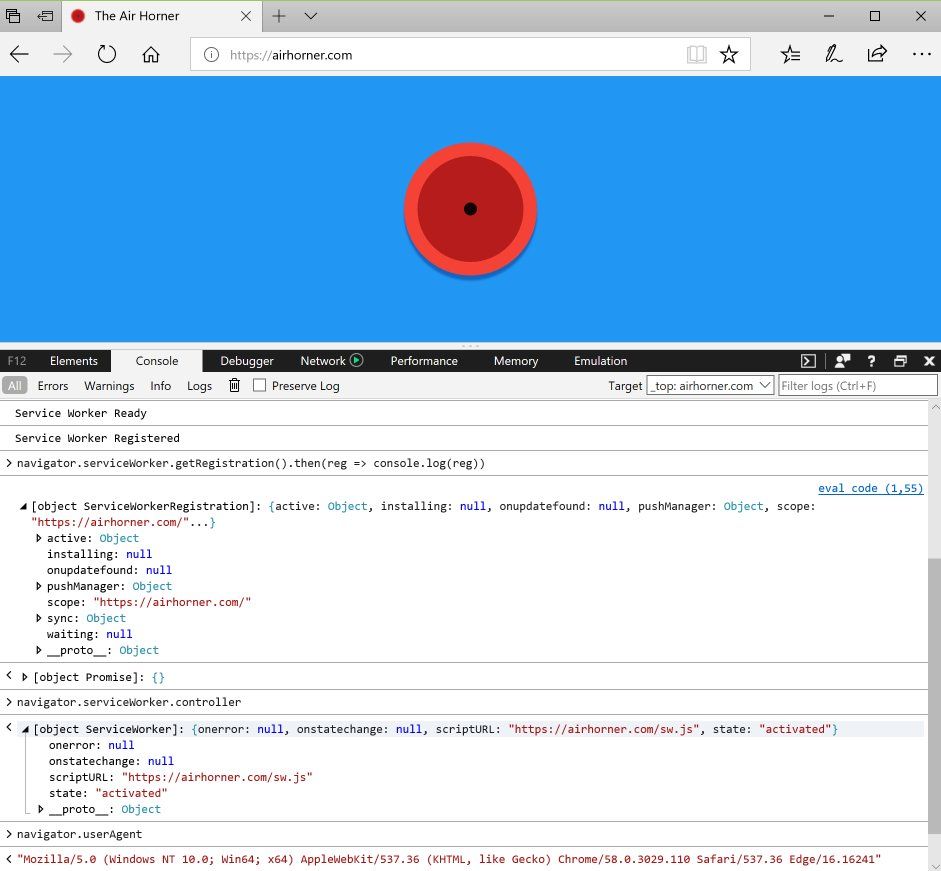
Task: Add page to favorites with star icon
Action: pyautogui.click(x=729, y=55)
